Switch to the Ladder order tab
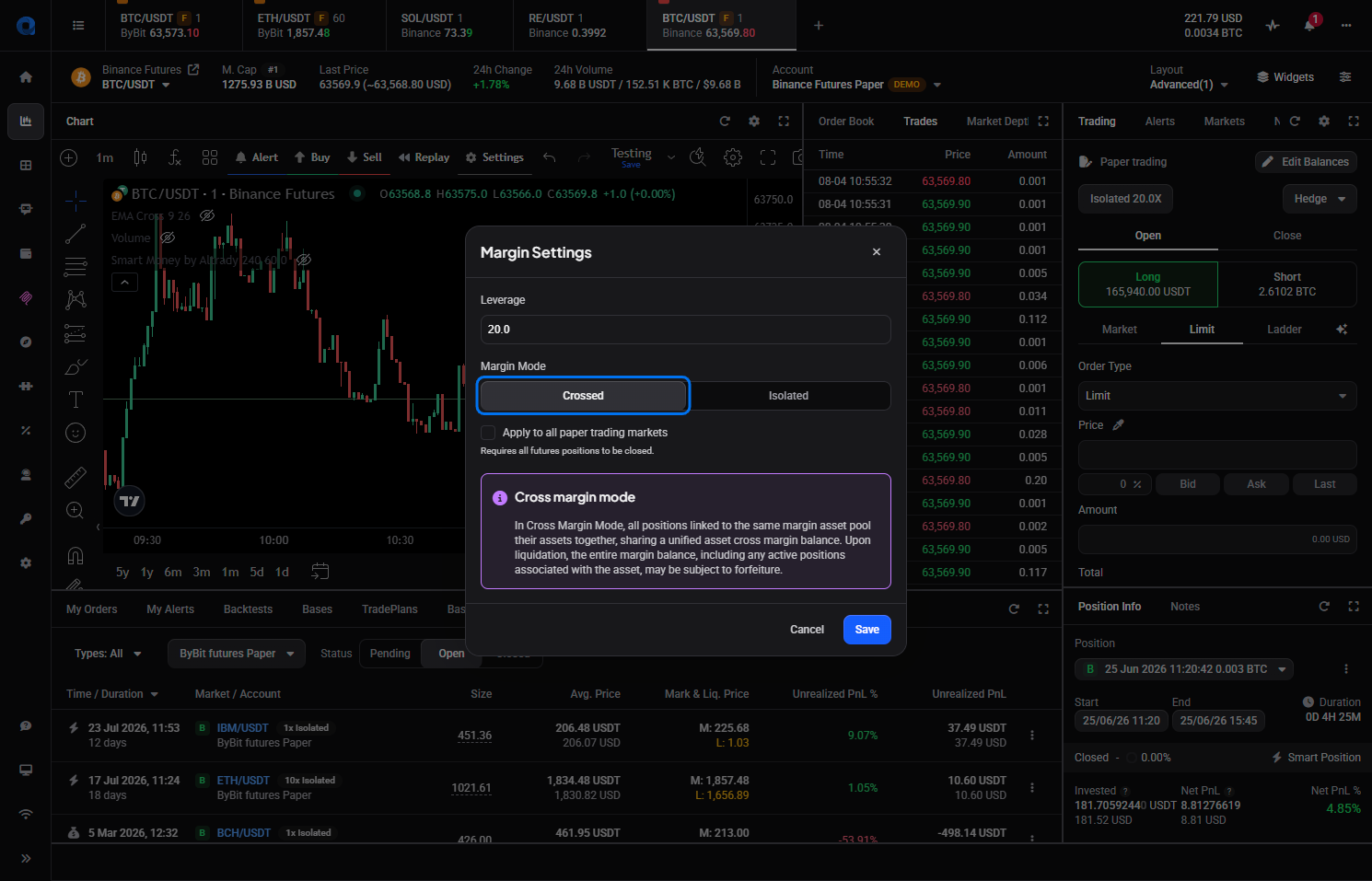Screen dimensions: 1372x881 pos(1285,330)
